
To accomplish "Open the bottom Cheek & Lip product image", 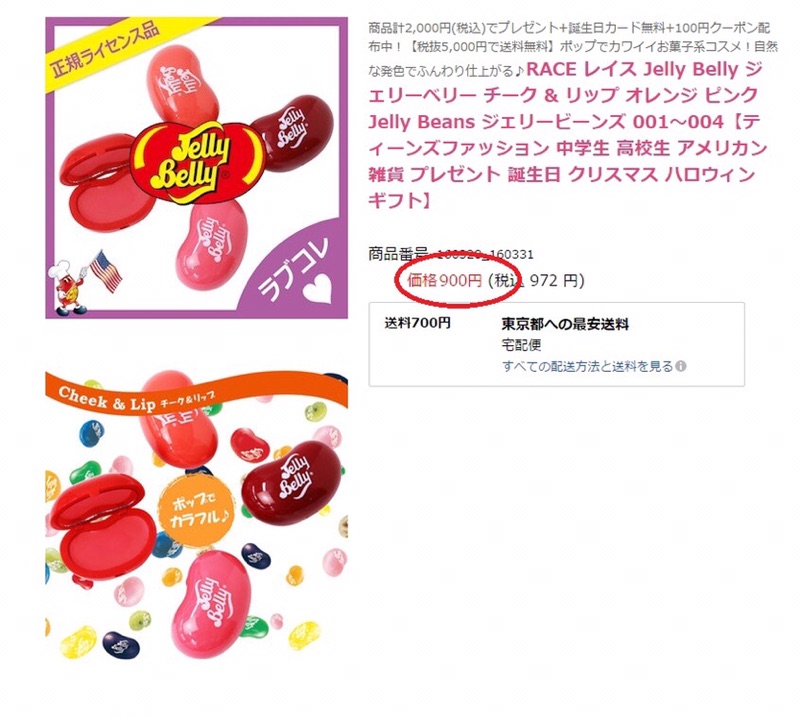I will (x=196, y=515).
